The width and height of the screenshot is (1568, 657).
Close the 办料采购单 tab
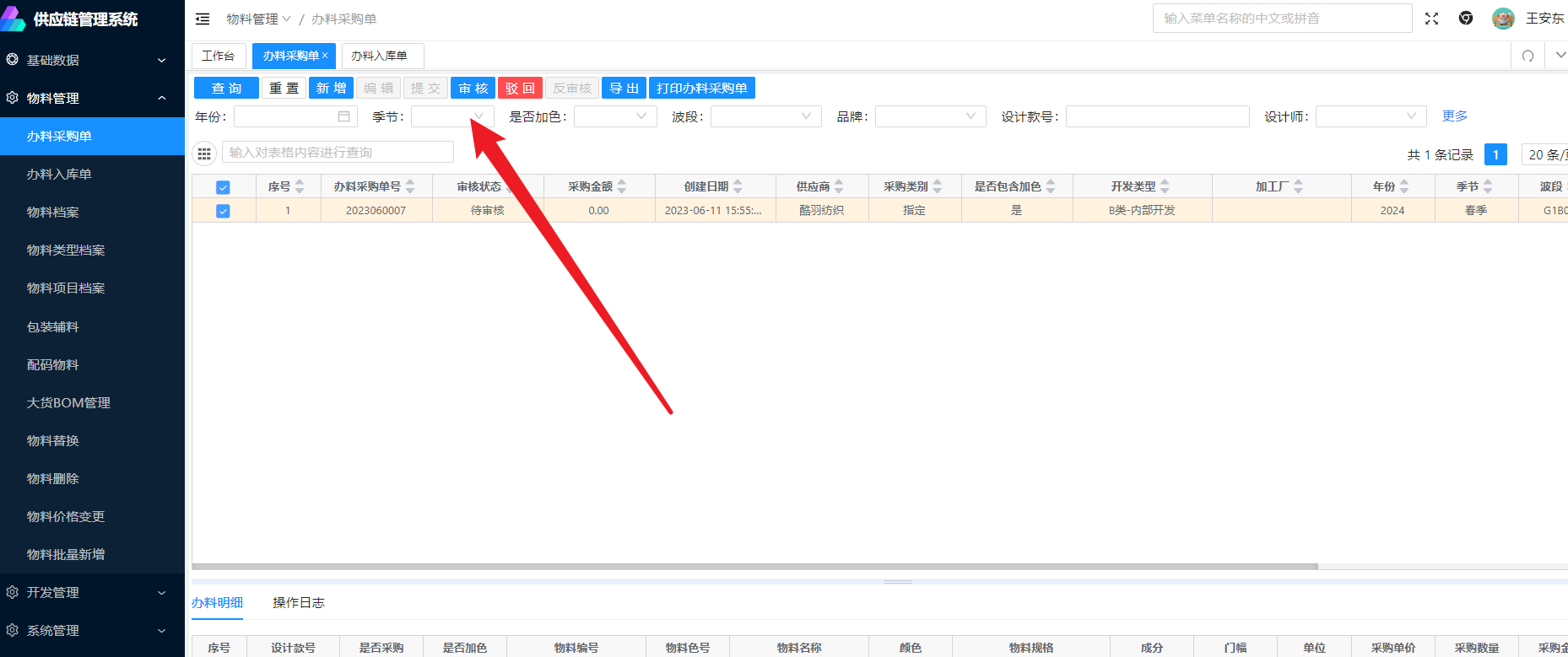(x=325, y=56)
